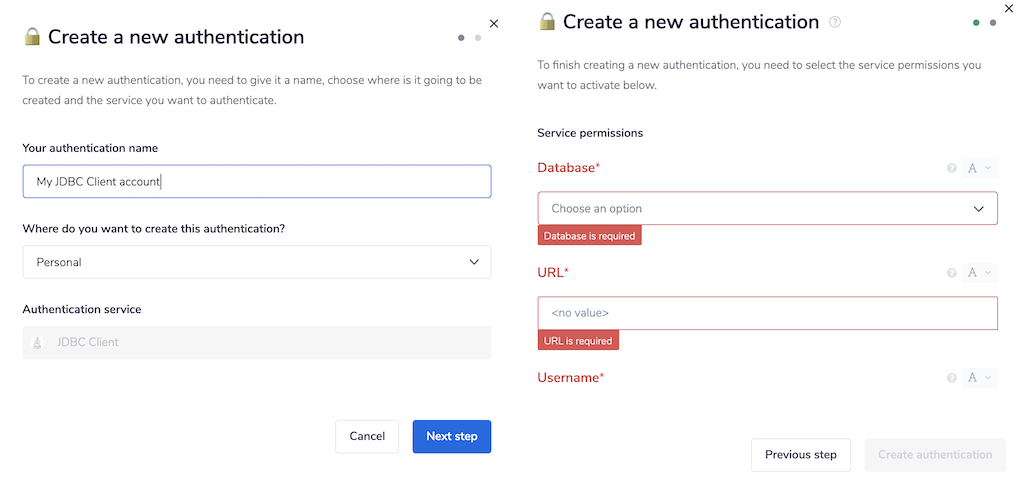Open the Username value type 'A' selector

(x=979, y=378)
